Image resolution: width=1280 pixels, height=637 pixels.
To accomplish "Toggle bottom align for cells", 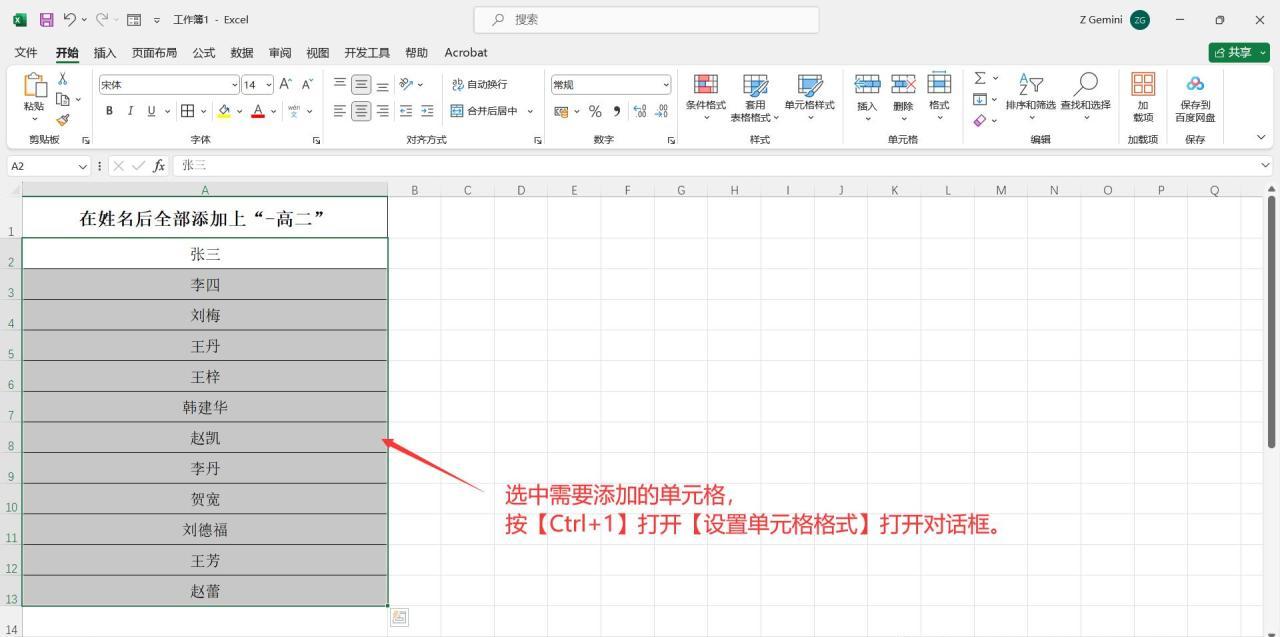I will 382,85.
